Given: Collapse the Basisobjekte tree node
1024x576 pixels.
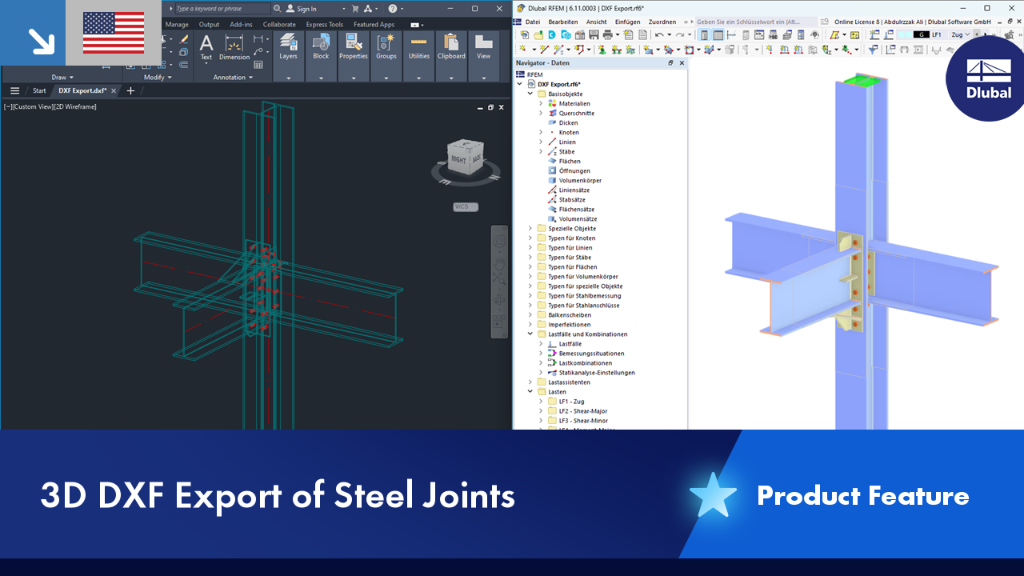Looking at the screenshot, I should pos(530,94).
